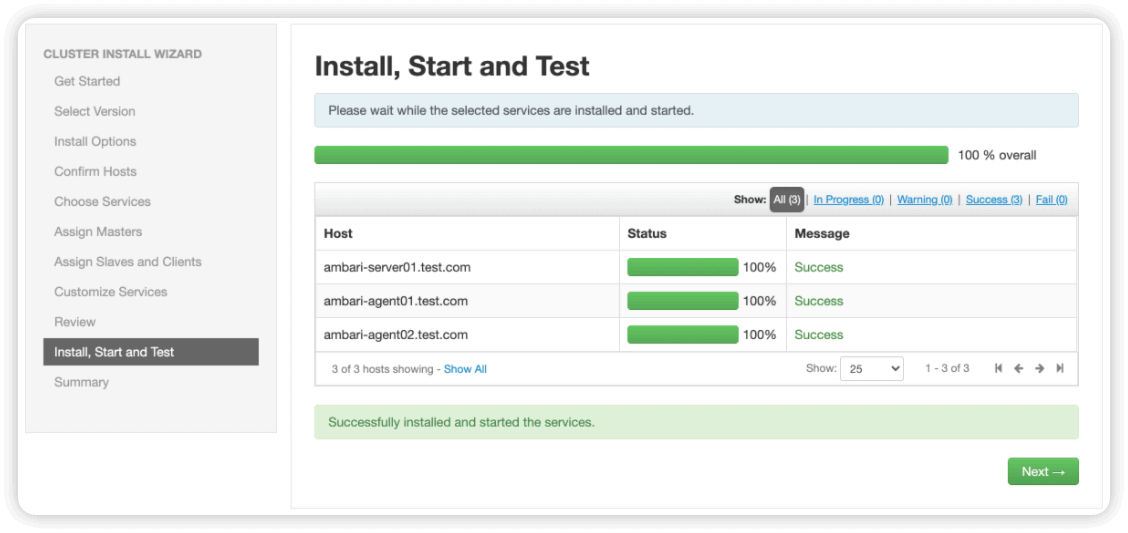Screen dimensions: 1128x533
Task: Click host name ambari-agent02.test.com
Action: pyautogui.click(x=396, y=334)
